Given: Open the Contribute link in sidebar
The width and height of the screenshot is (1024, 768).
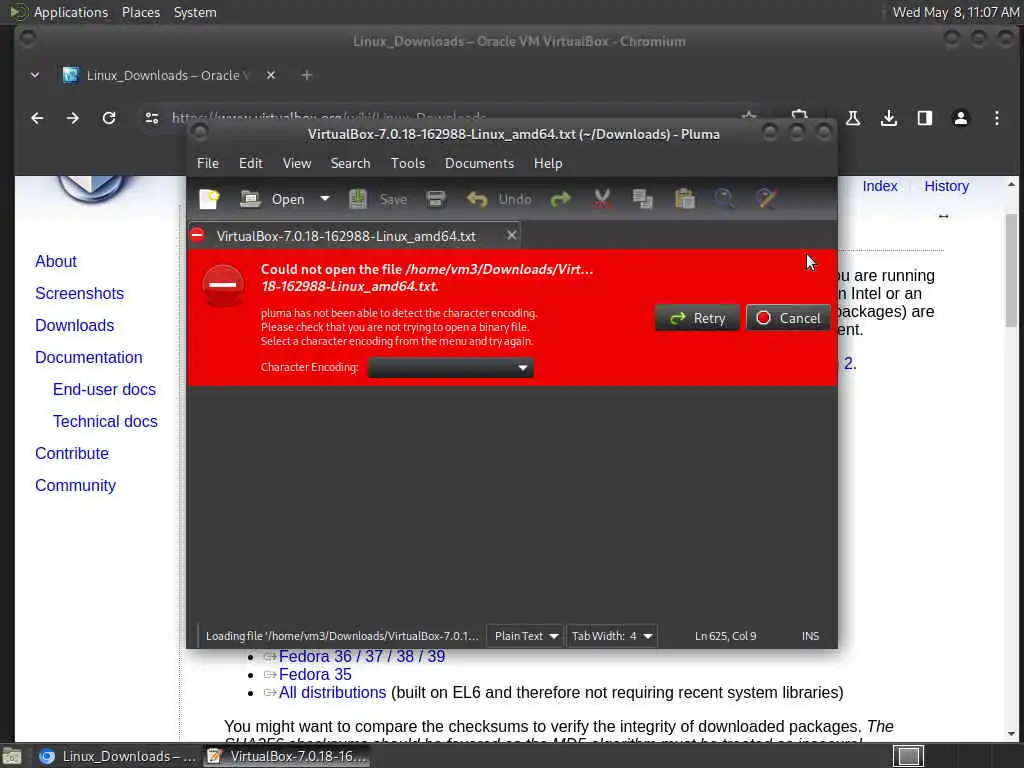Looking at the screenshot, I should coord(72,453).
